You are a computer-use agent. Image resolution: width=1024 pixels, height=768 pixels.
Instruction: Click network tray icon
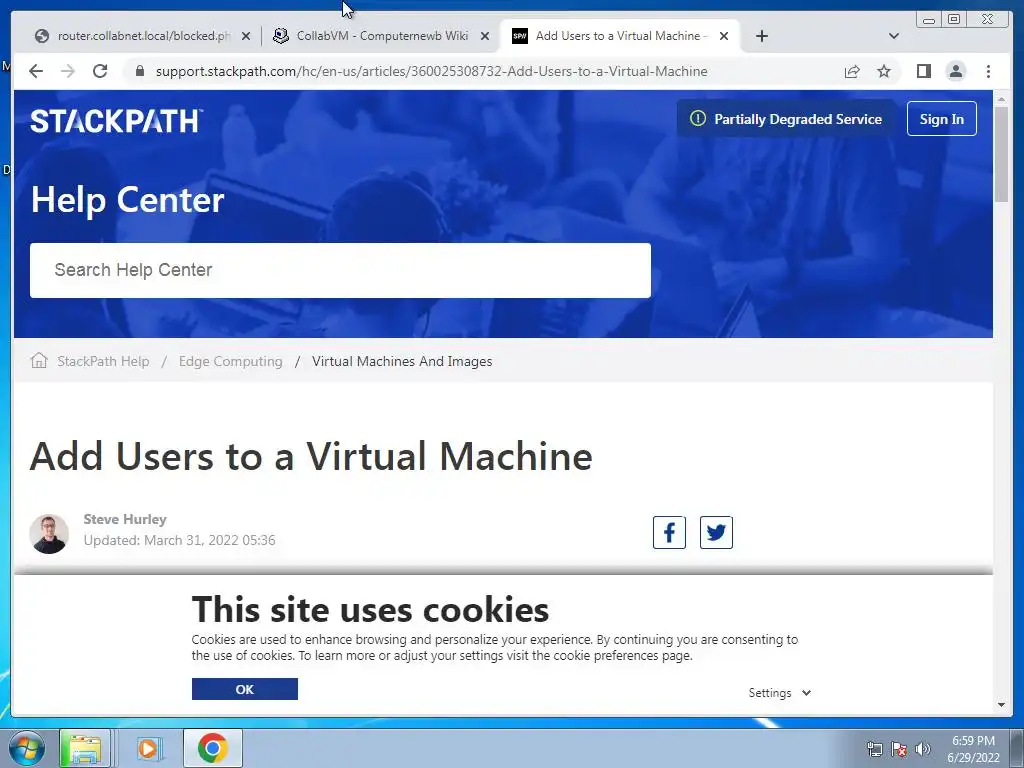[x=874, y=749]
